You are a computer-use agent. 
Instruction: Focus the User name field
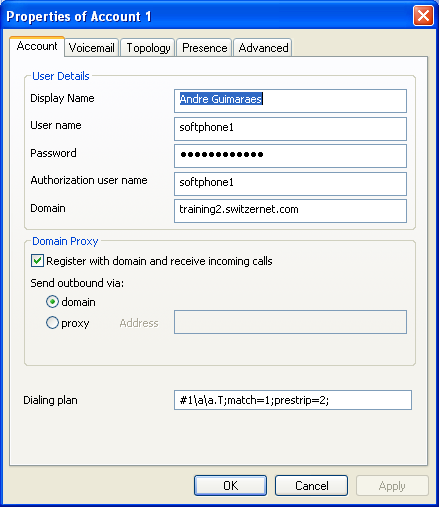290,129
